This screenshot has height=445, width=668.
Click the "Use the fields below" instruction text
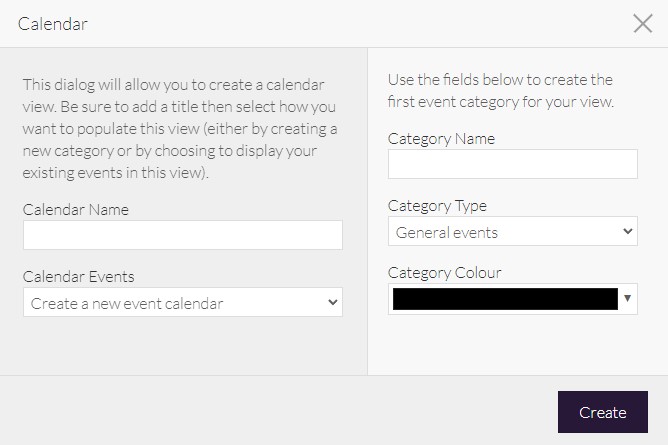coord(500,91)
